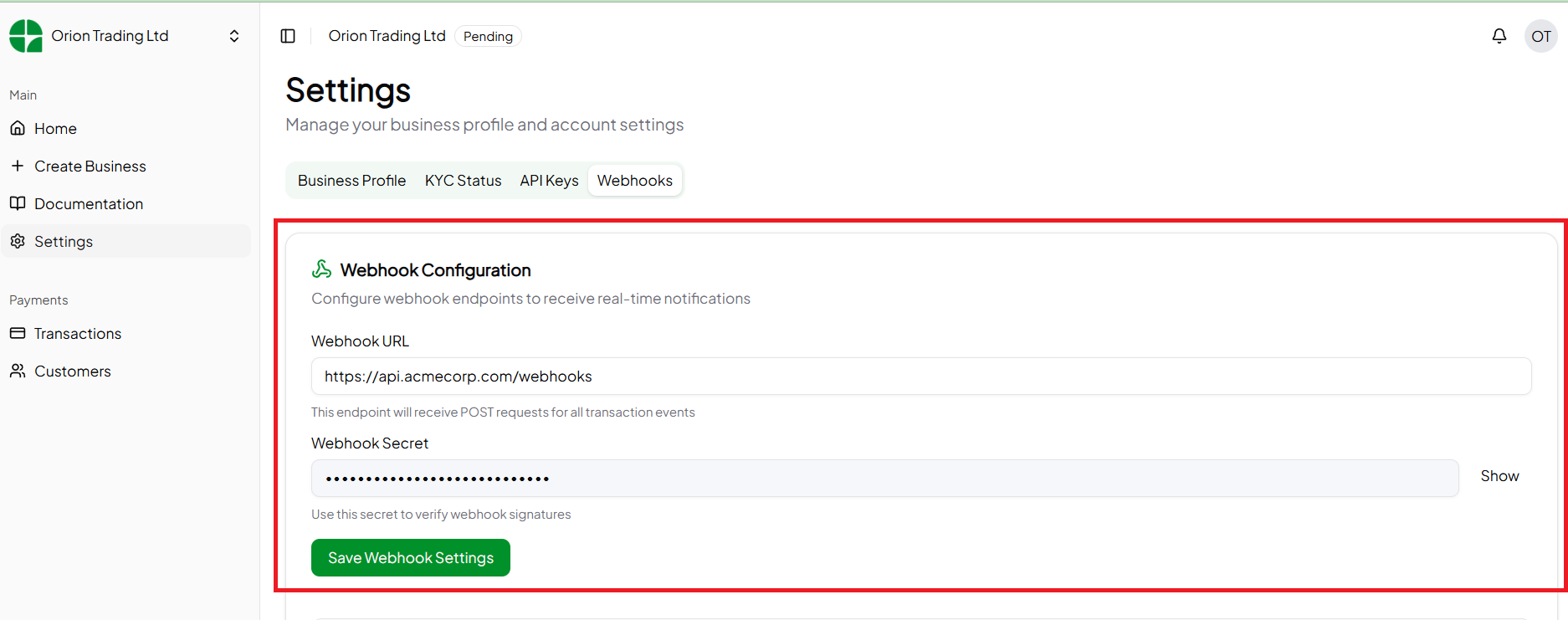The image size is (1568, 620).
Task: Click the 'This endpoint will receive POST' hint
Action: click(503, 412)
